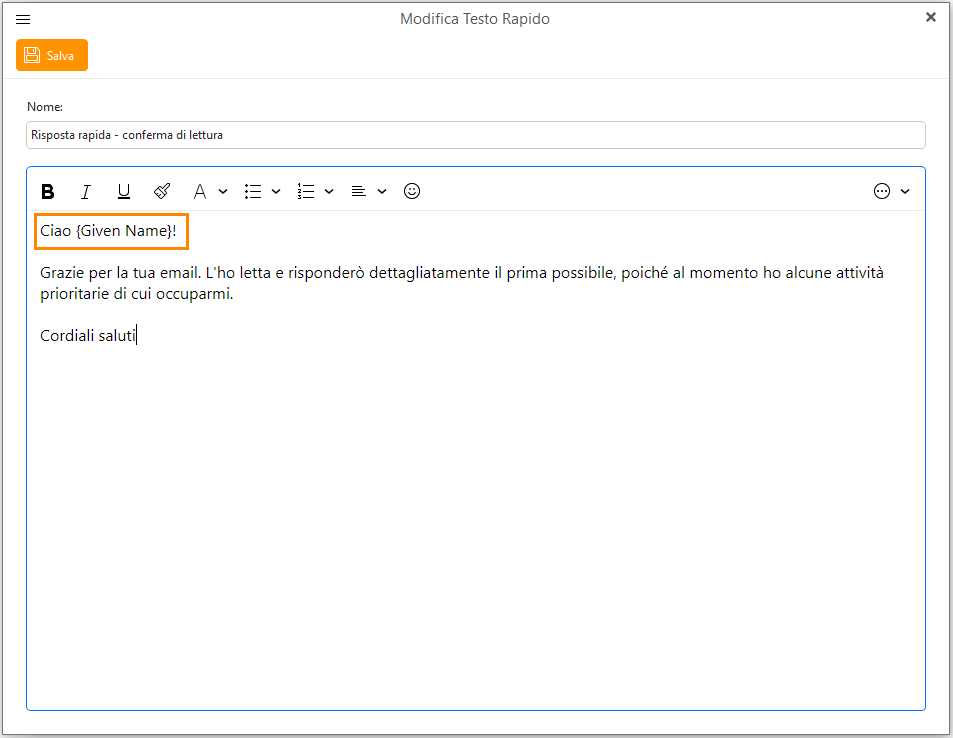Open the hamburger menu icon

pyautogui.click(x=23, y=19)
